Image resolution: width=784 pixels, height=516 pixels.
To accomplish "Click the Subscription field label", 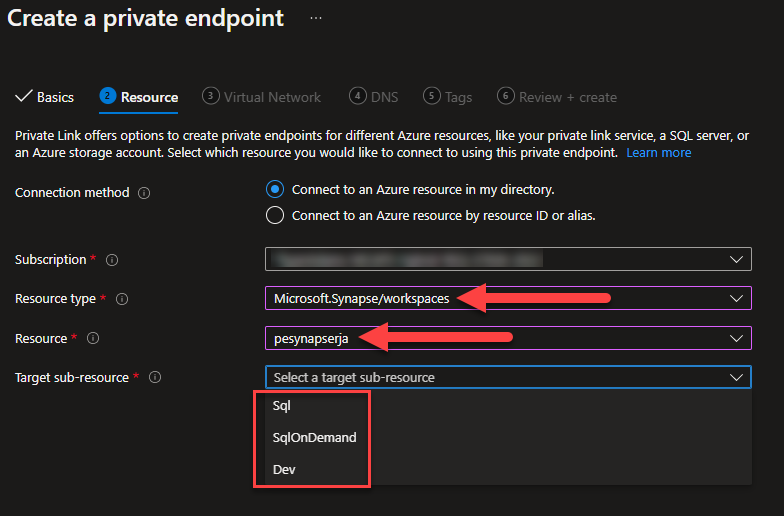I will click(x=50, y=260).
